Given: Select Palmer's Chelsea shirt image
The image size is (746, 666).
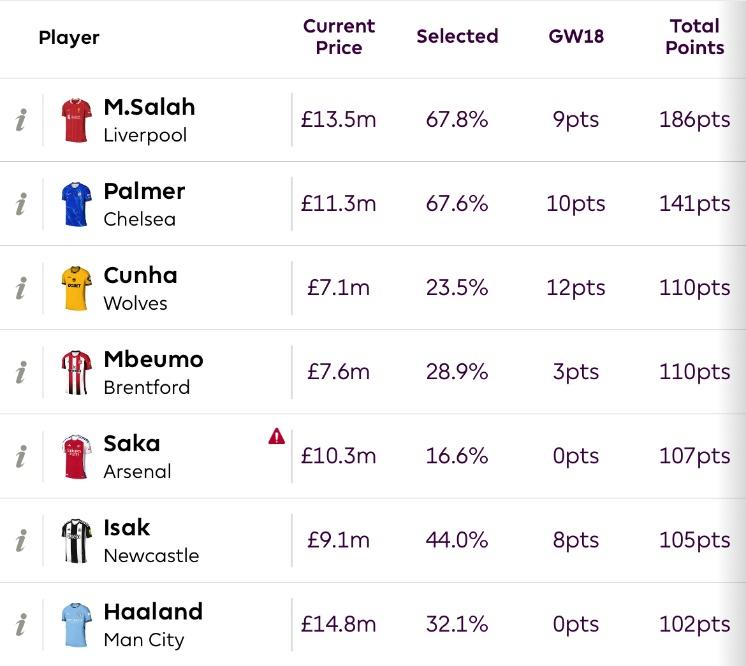Looking at the screenshot, I should click(77, 205).
